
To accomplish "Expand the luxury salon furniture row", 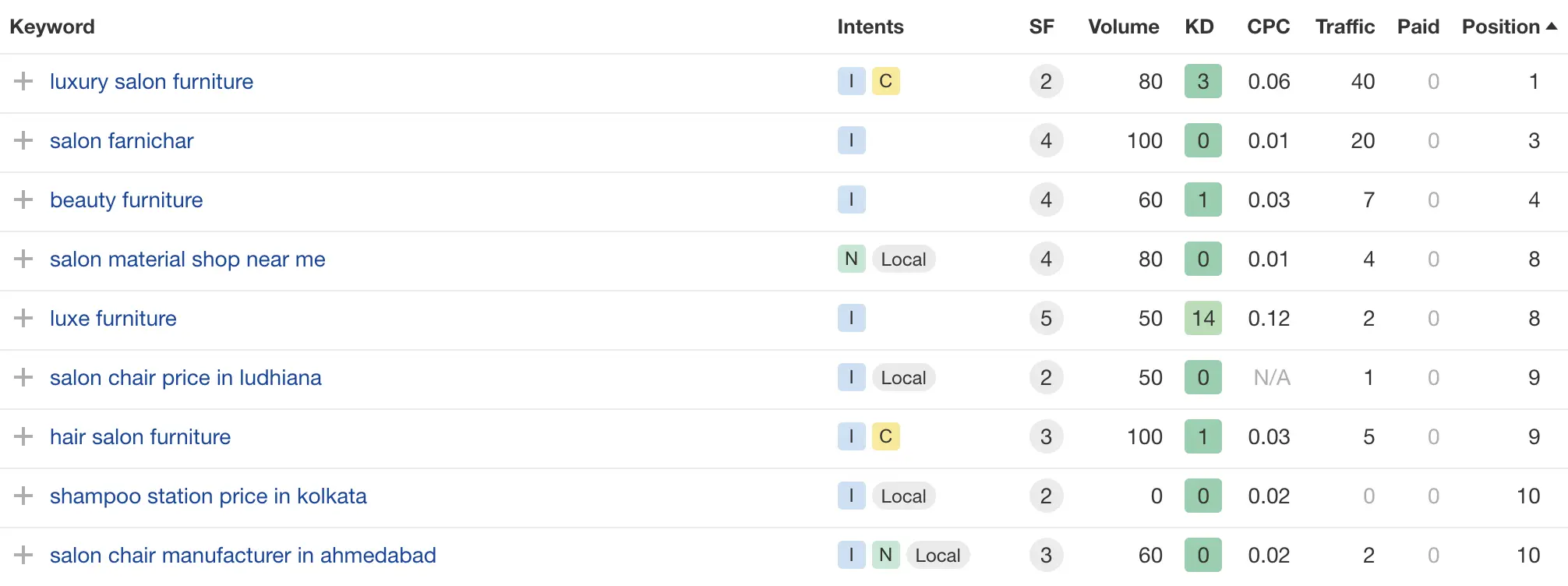I will pyautogui.click(x=23, y=81).
